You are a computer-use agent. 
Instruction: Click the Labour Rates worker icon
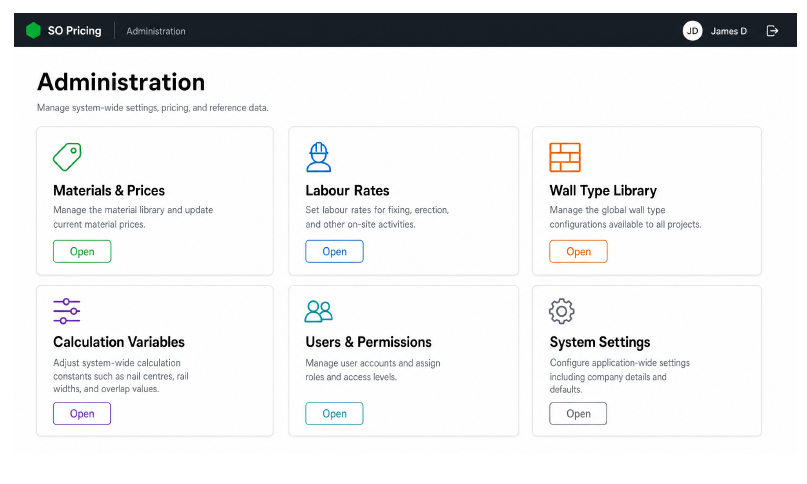click(319, 157)
